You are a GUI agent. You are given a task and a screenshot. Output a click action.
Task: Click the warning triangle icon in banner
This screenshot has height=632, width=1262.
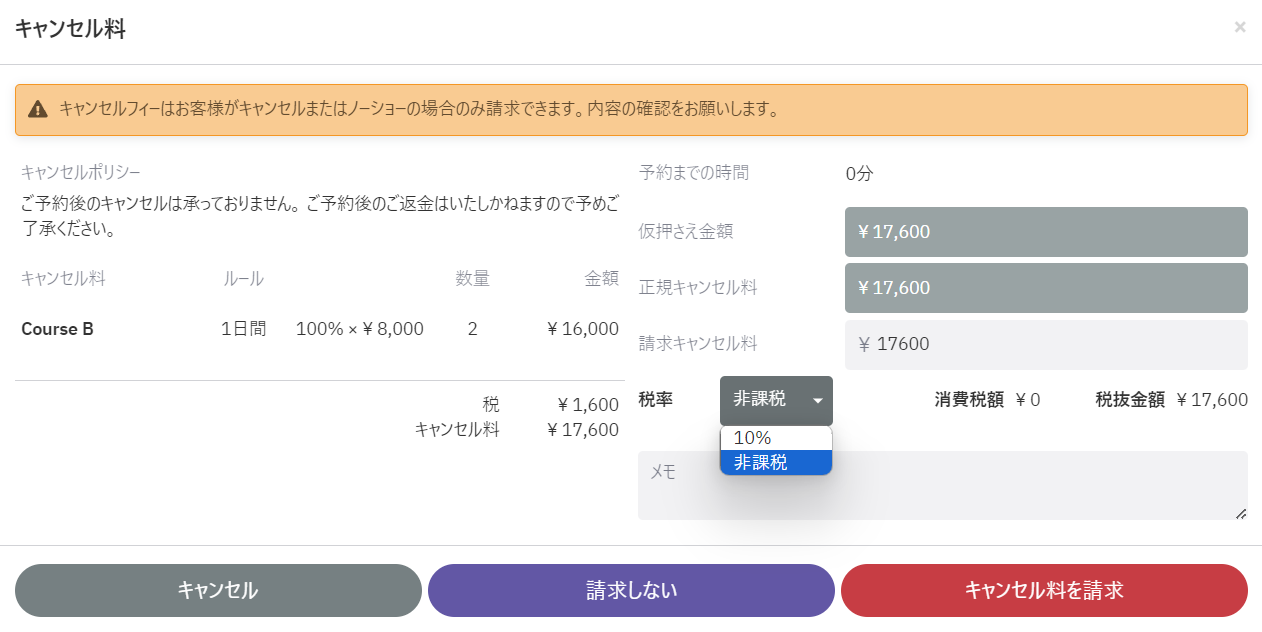tap(38, 109)
